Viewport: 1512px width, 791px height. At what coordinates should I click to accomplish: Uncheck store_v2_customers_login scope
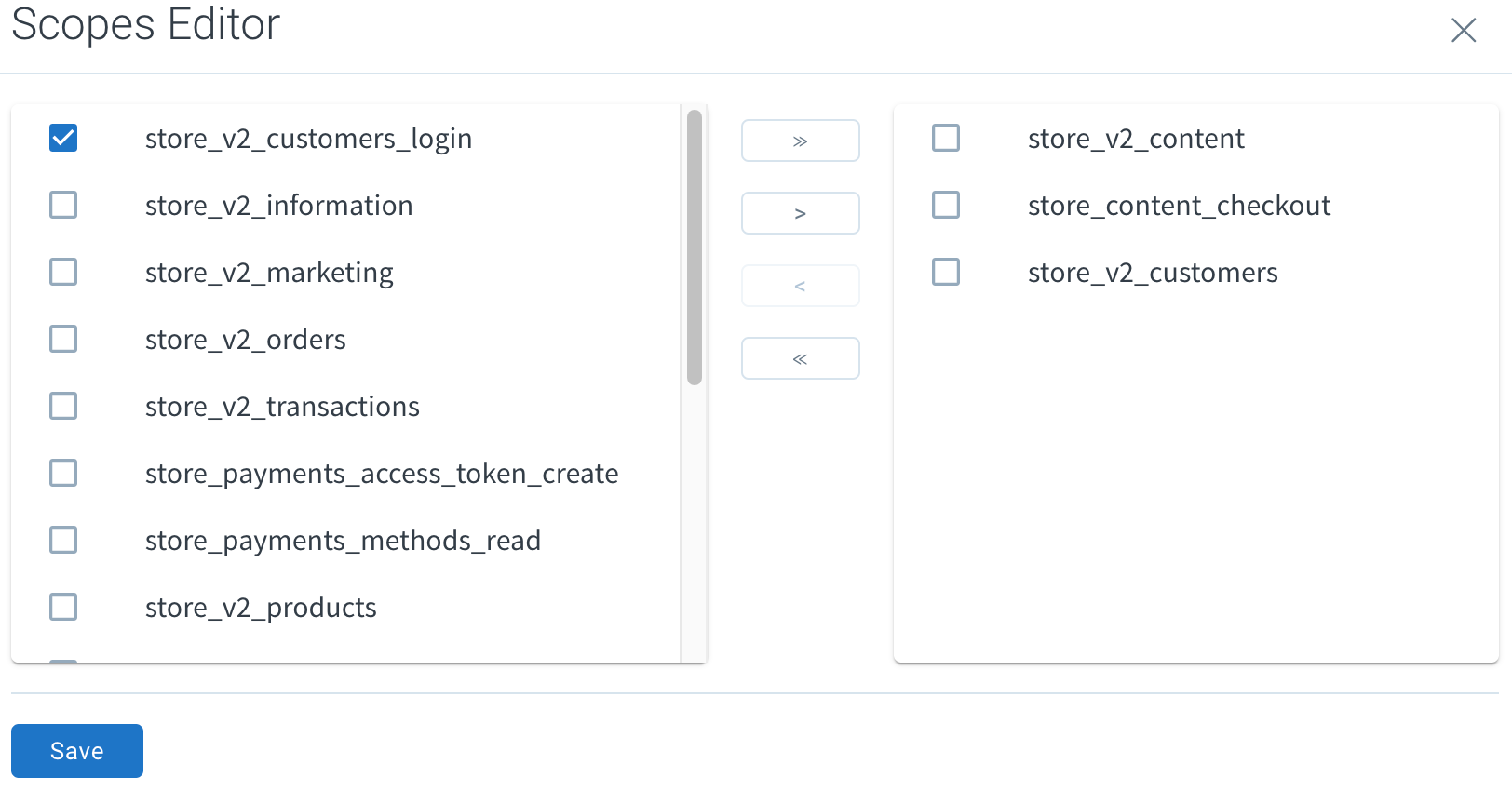click(63, 138)
